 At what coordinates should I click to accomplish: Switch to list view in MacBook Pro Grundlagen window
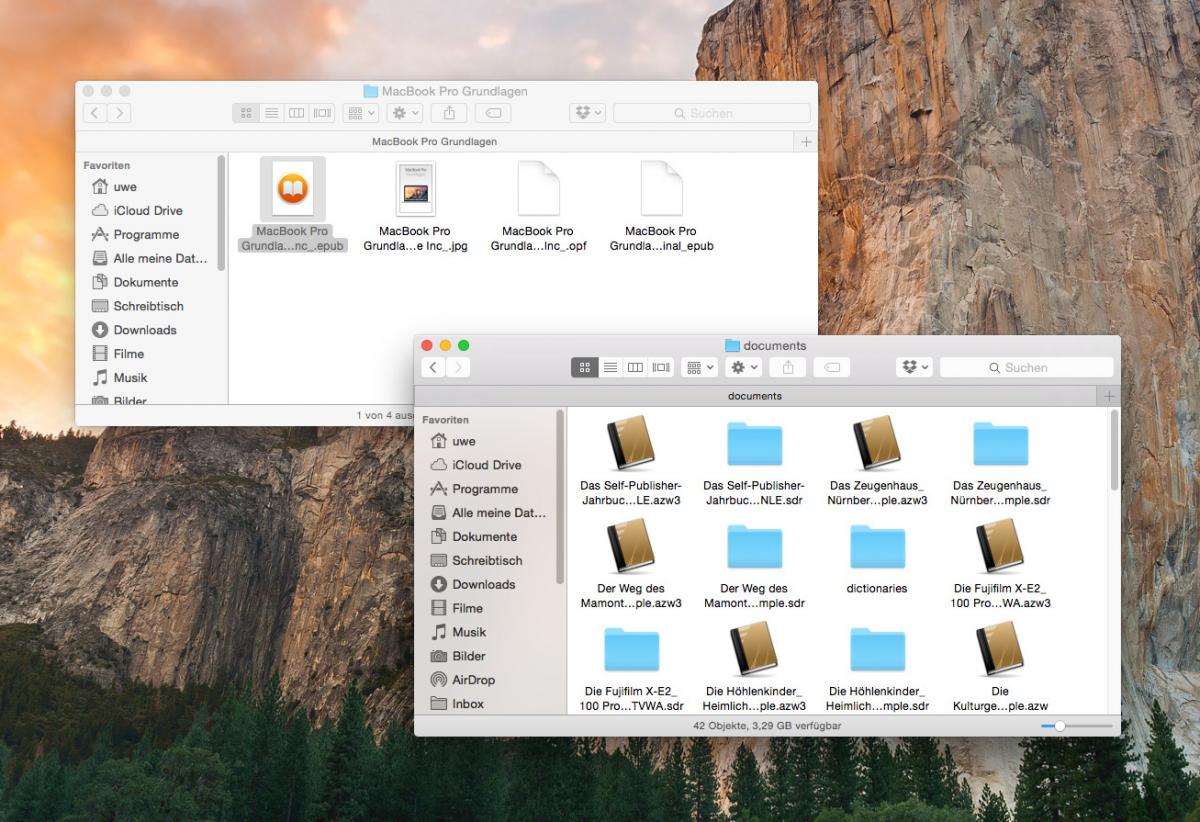pos(272,114)
